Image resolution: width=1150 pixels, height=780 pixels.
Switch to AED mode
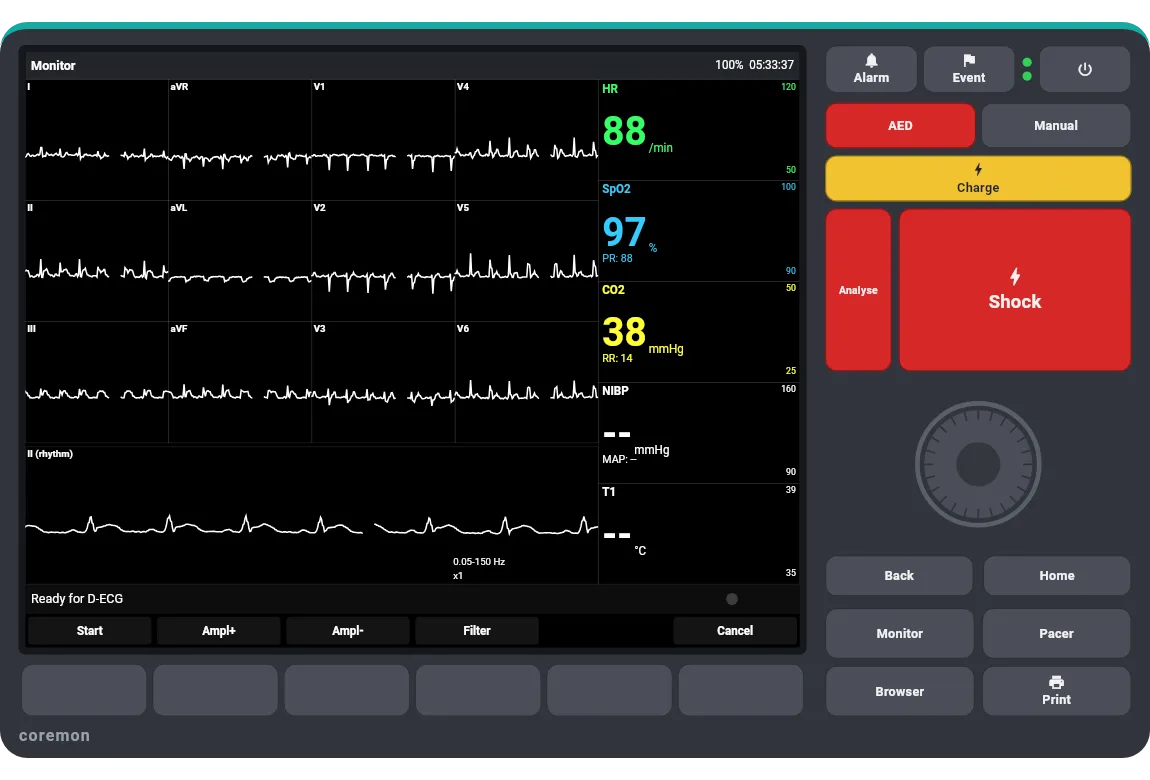pyautogui.click(x=900, y=125)
